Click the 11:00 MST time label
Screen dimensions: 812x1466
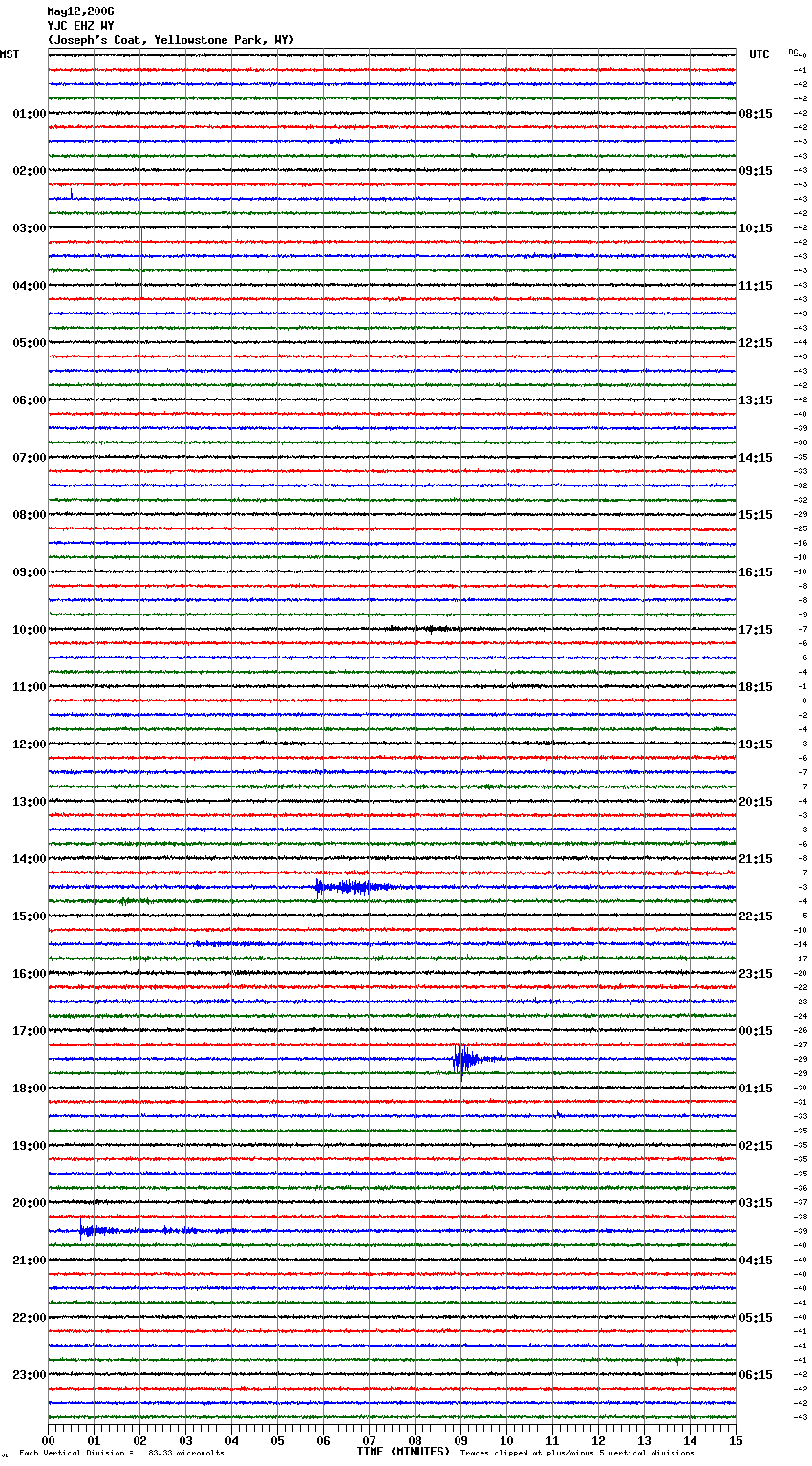click(29, 687)
